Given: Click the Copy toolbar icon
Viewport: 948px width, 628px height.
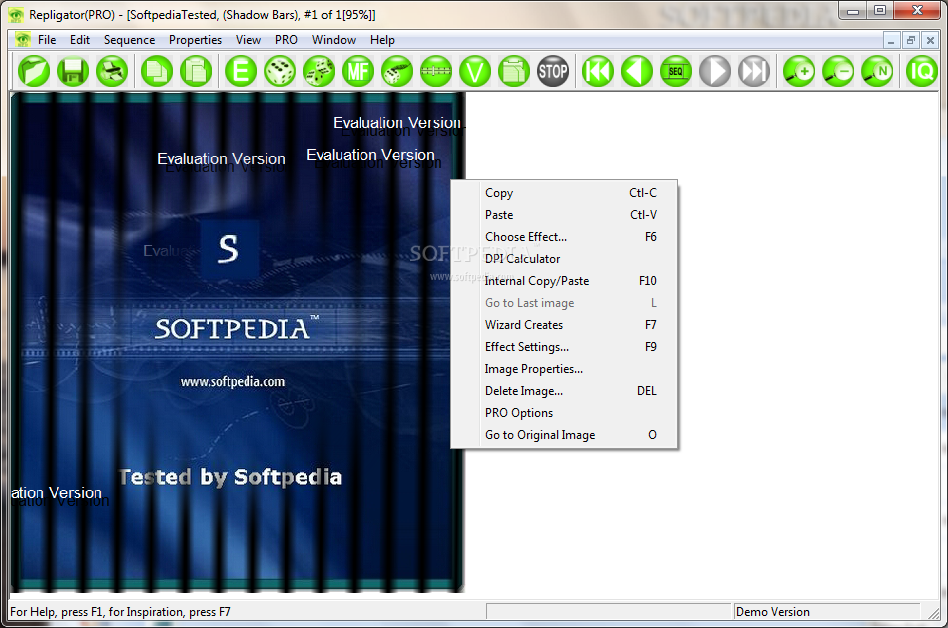Looking at the screenshot, I should tap(157, 71).
